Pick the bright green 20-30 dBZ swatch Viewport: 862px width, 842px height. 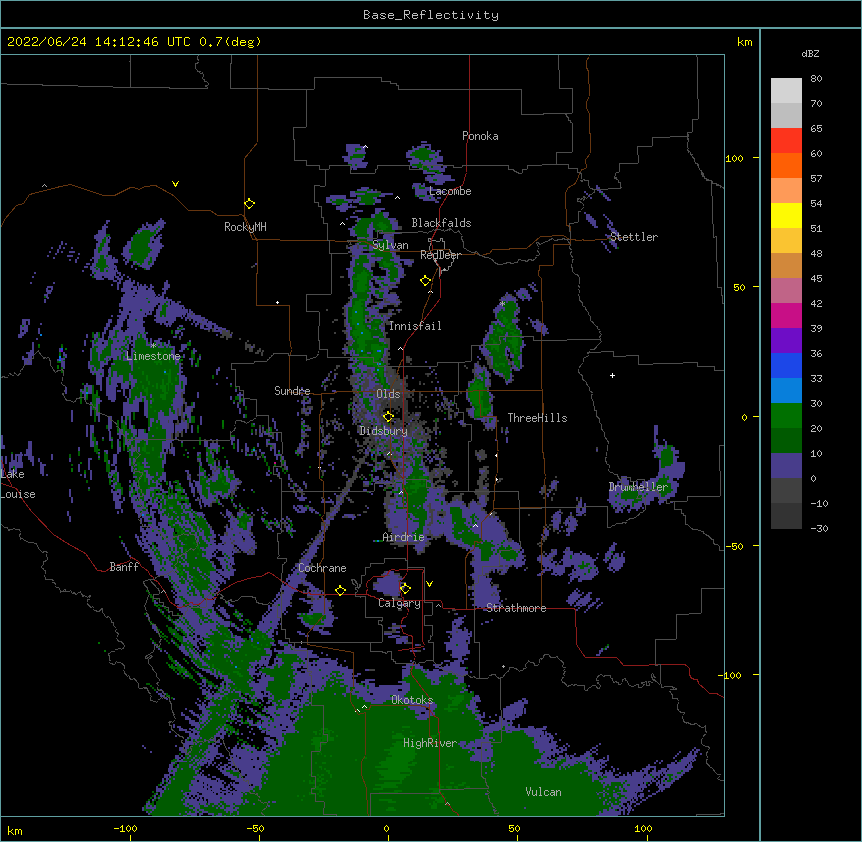(x=786, y=416)
